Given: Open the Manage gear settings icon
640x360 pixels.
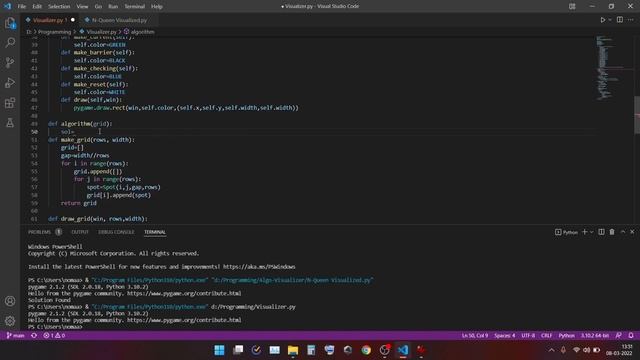Looking at the screenshot, I should (10, 321).
